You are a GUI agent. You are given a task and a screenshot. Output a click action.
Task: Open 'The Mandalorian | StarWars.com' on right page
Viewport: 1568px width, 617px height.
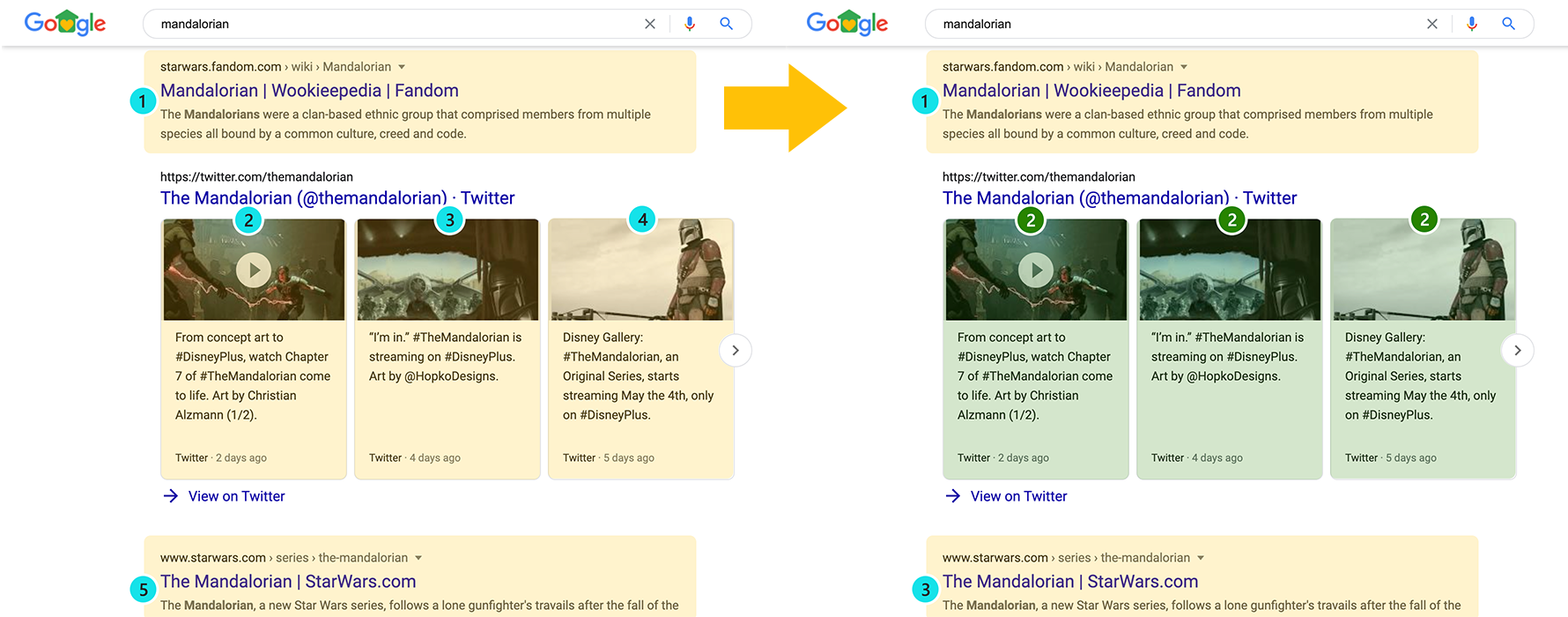pyautogui.click(x=1070, y=582)
